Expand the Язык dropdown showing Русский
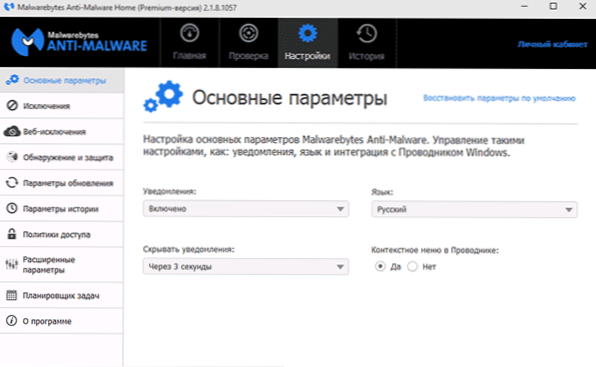 click(x=474, y=209)
